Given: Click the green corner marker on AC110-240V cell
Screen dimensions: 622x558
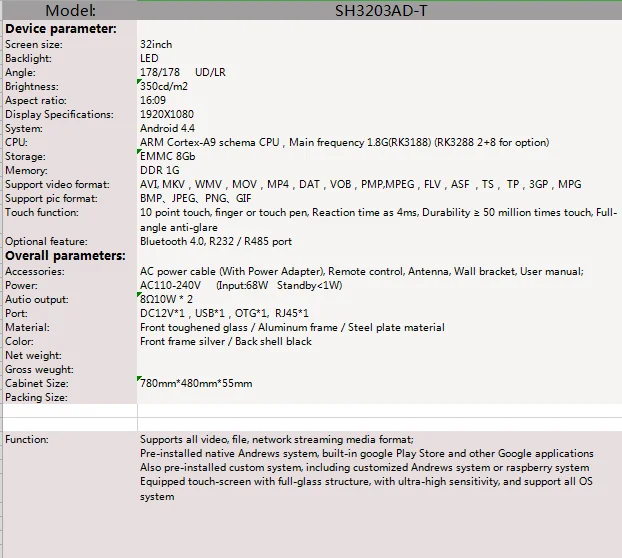Looking at the screenshot, I should [140, 279].
